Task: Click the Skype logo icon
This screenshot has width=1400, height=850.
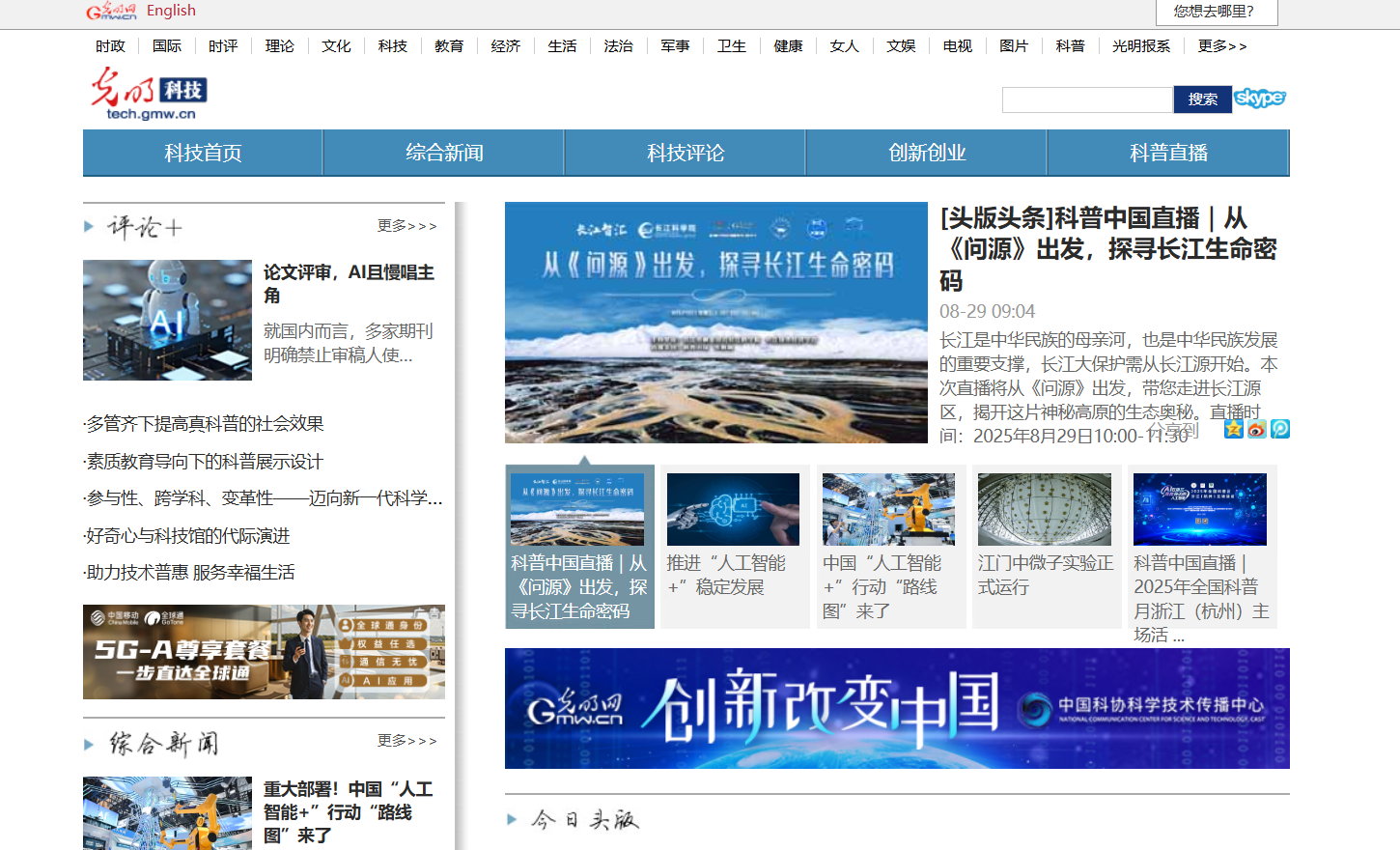Action: click(x=1260, y=99)
